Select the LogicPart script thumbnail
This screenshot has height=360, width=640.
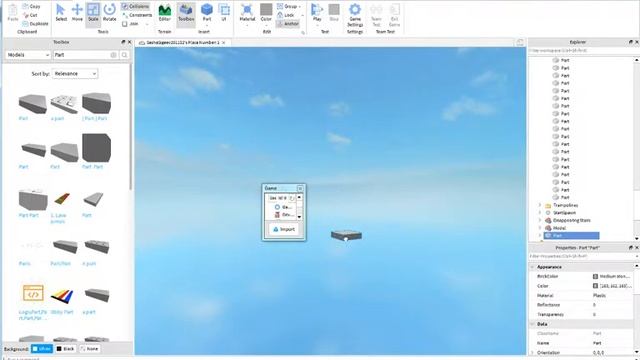[x=33, y=294]
